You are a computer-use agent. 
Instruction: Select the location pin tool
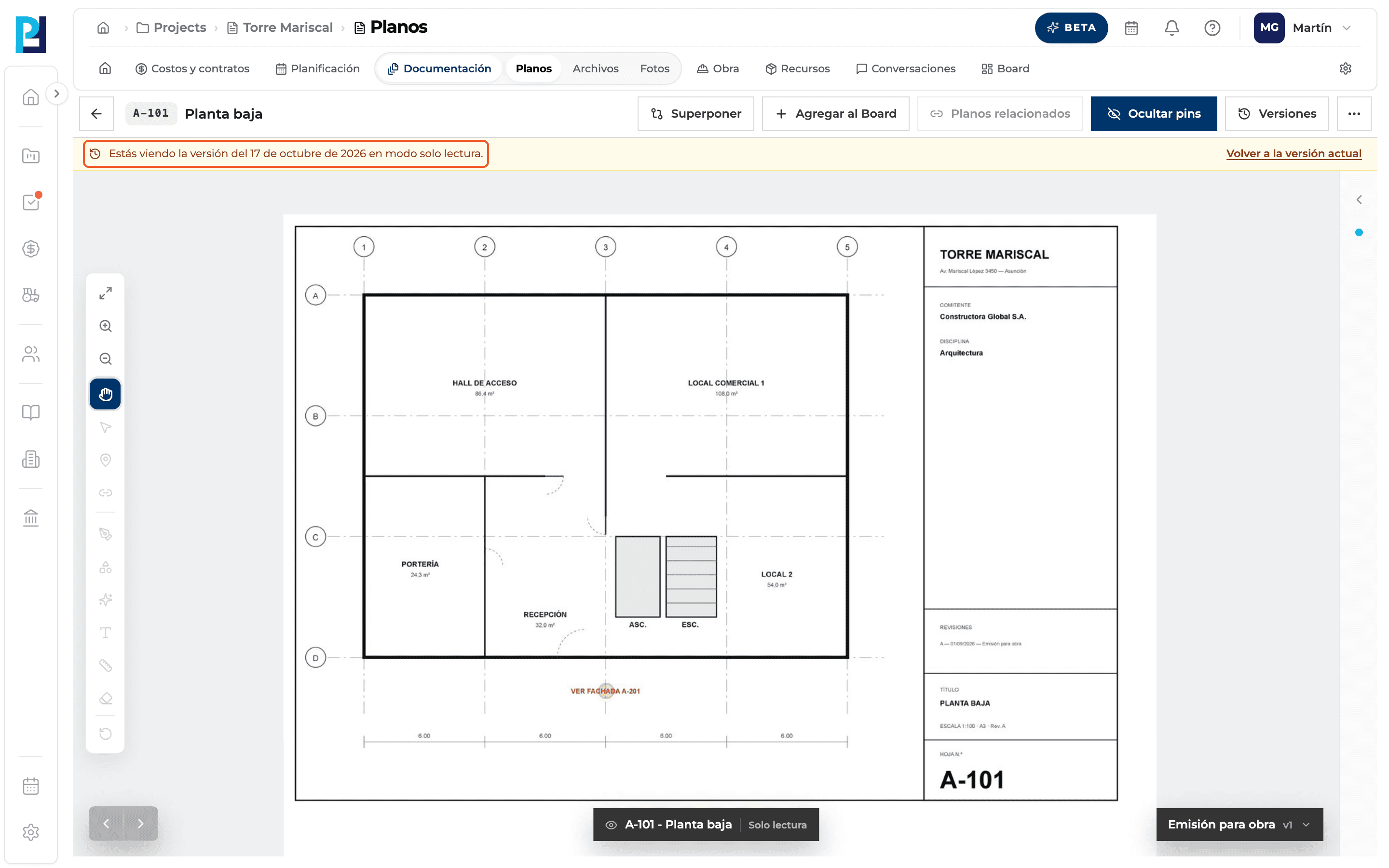tap(105, 460)
